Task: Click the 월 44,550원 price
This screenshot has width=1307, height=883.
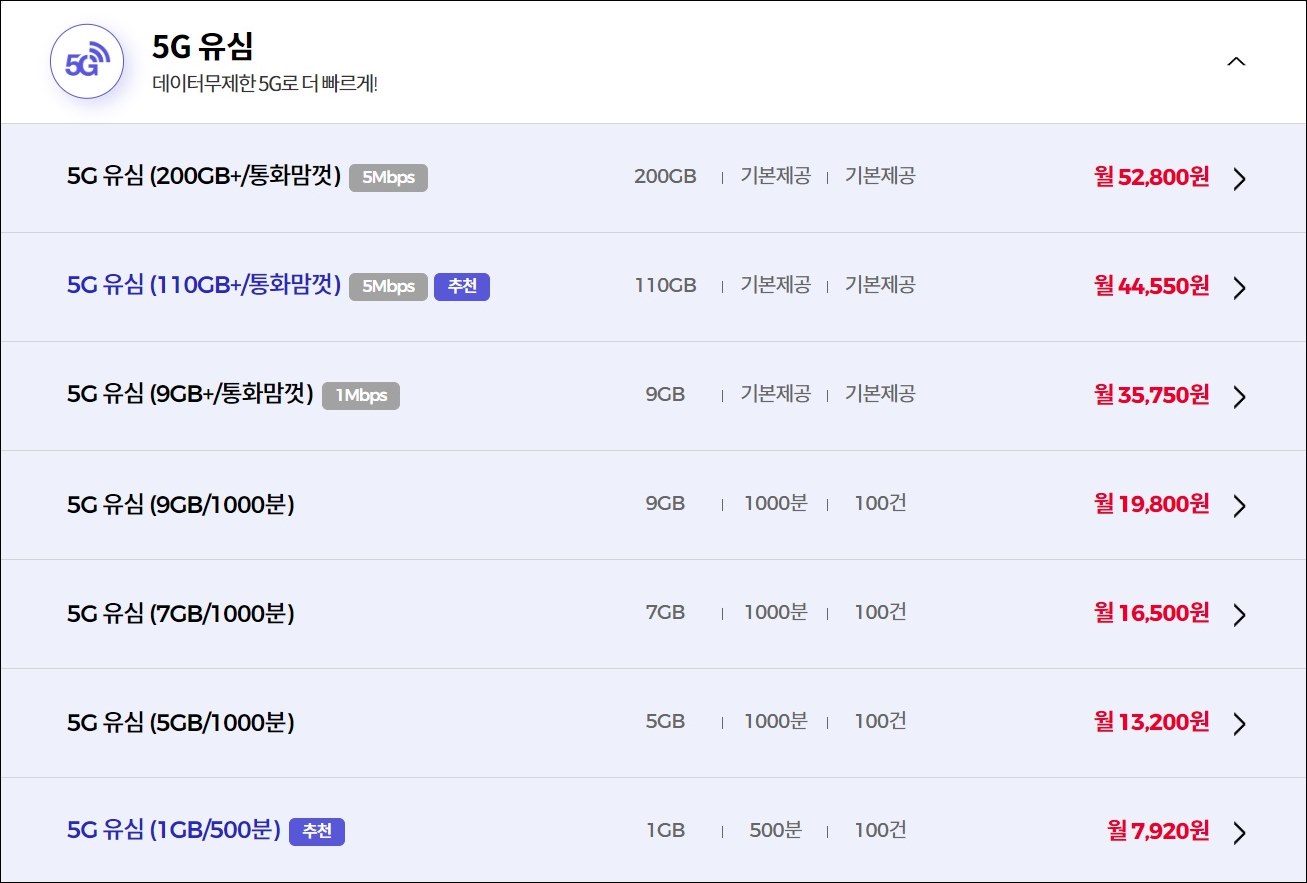Action: 1152,286
